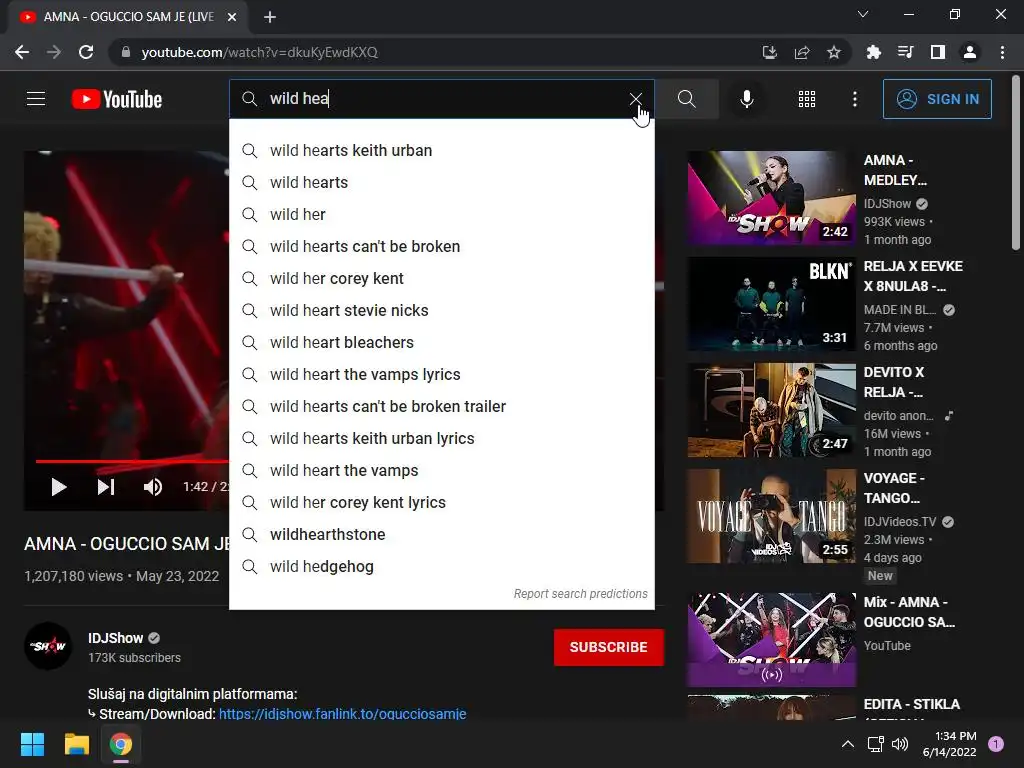The image size is (1024, 768).
Task: Open taskbar volume speaker icon
Action: [900, 744]
